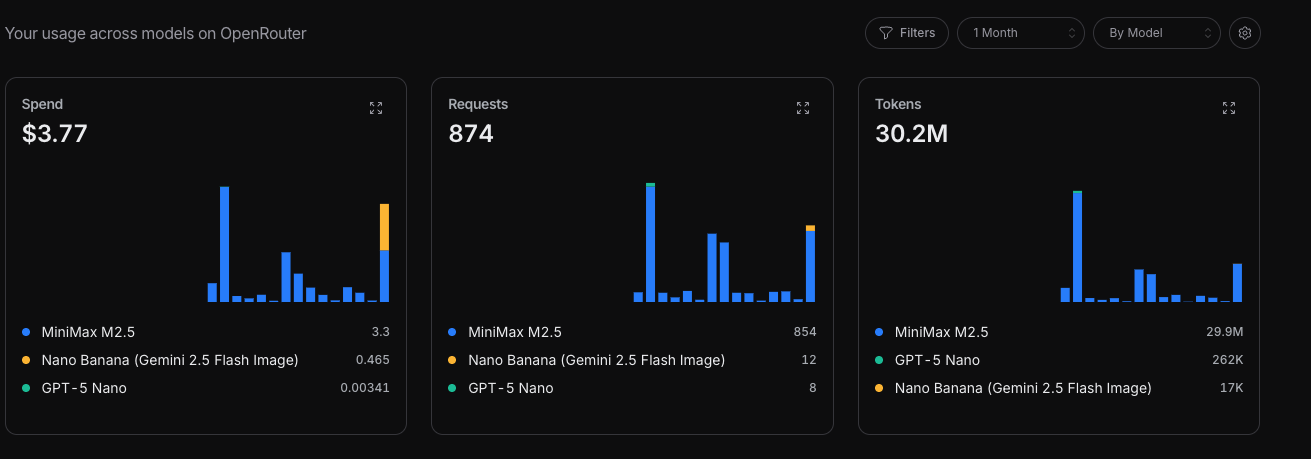The image size is (1311, 459).
Task: Click the 0.465 spend value
Action: click(373, 360)
